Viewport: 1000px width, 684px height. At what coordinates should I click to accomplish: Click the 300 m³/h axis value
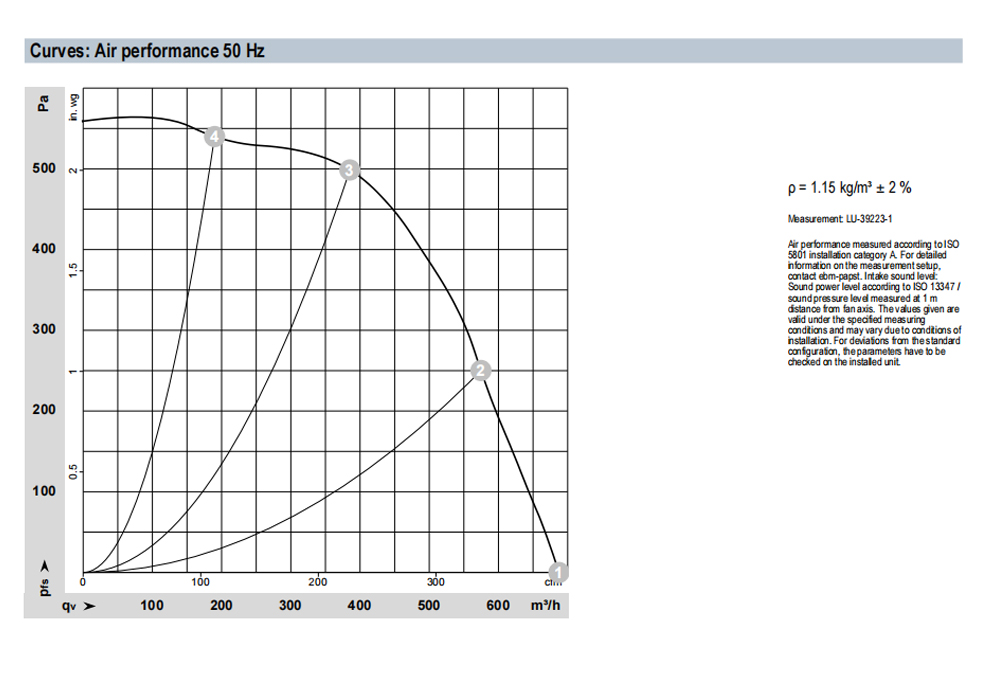pos(290,605)
